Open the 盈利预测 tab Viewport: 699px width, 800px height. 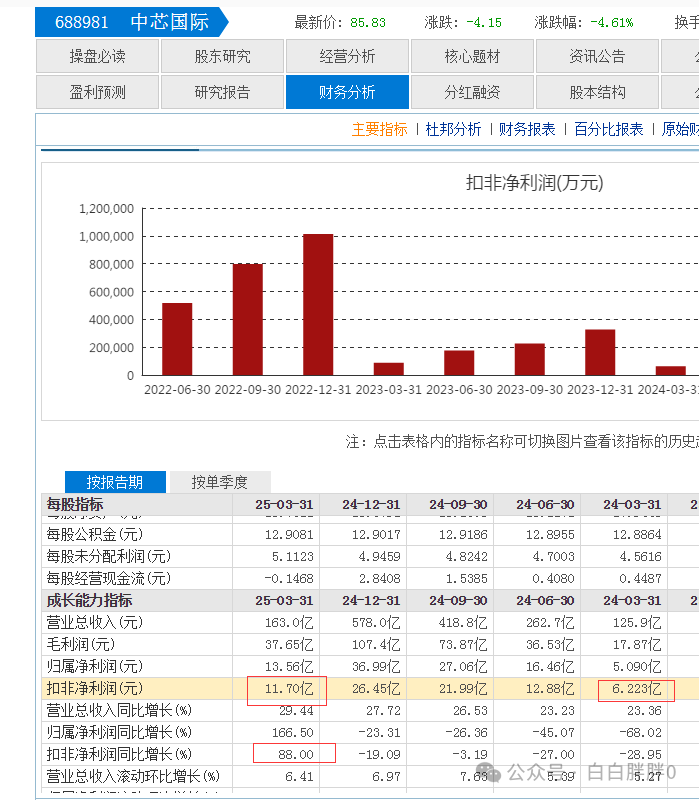click(97, 92)
